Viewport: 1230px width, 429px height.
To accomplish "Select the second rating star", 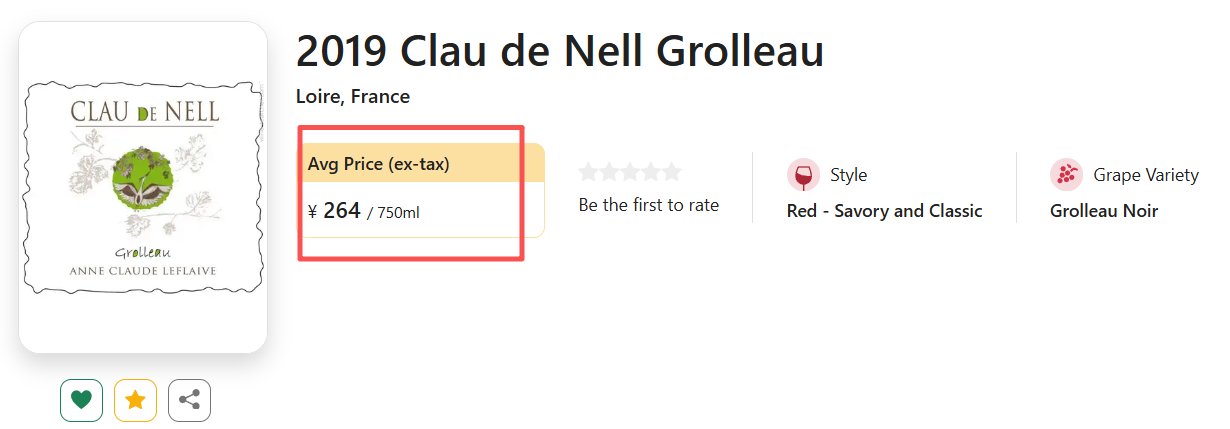I will pyautogui.click(x=609, y=172).
